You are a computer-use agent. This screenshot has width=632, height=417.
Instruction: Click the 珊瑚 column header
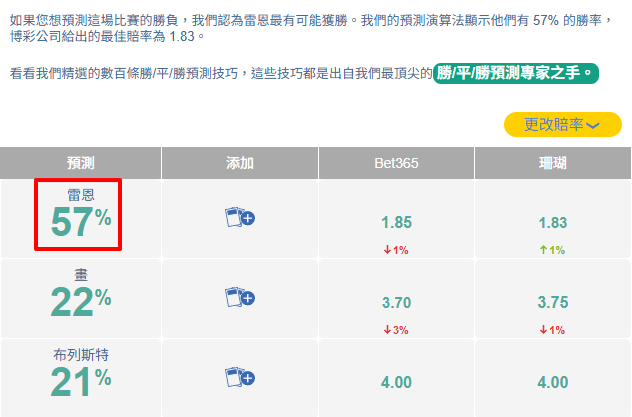[553, 163]
